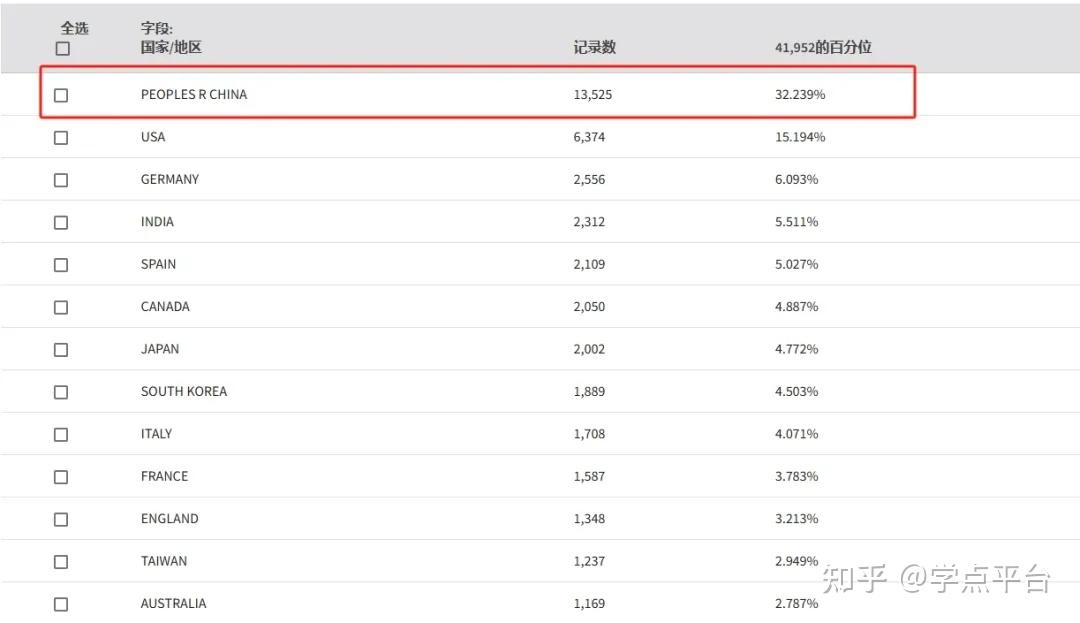1080x623 pixels.
Task: Click the 国家/地区 field header
Action: 171,47
